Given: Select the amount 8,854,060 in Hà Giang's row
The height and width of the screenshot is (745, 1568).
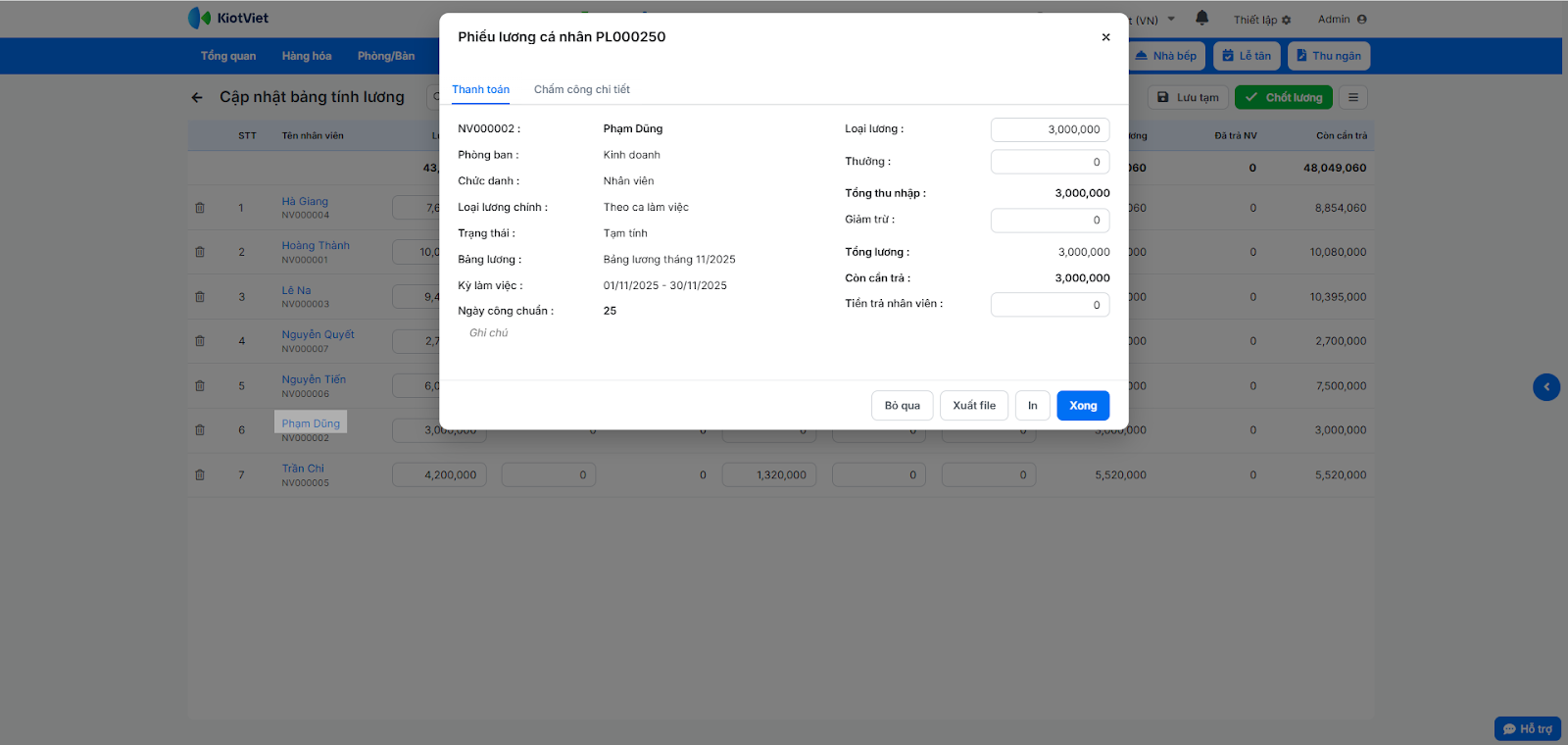Looking at the screenshot, I should pyautogui.click(x=1341, y=209).
